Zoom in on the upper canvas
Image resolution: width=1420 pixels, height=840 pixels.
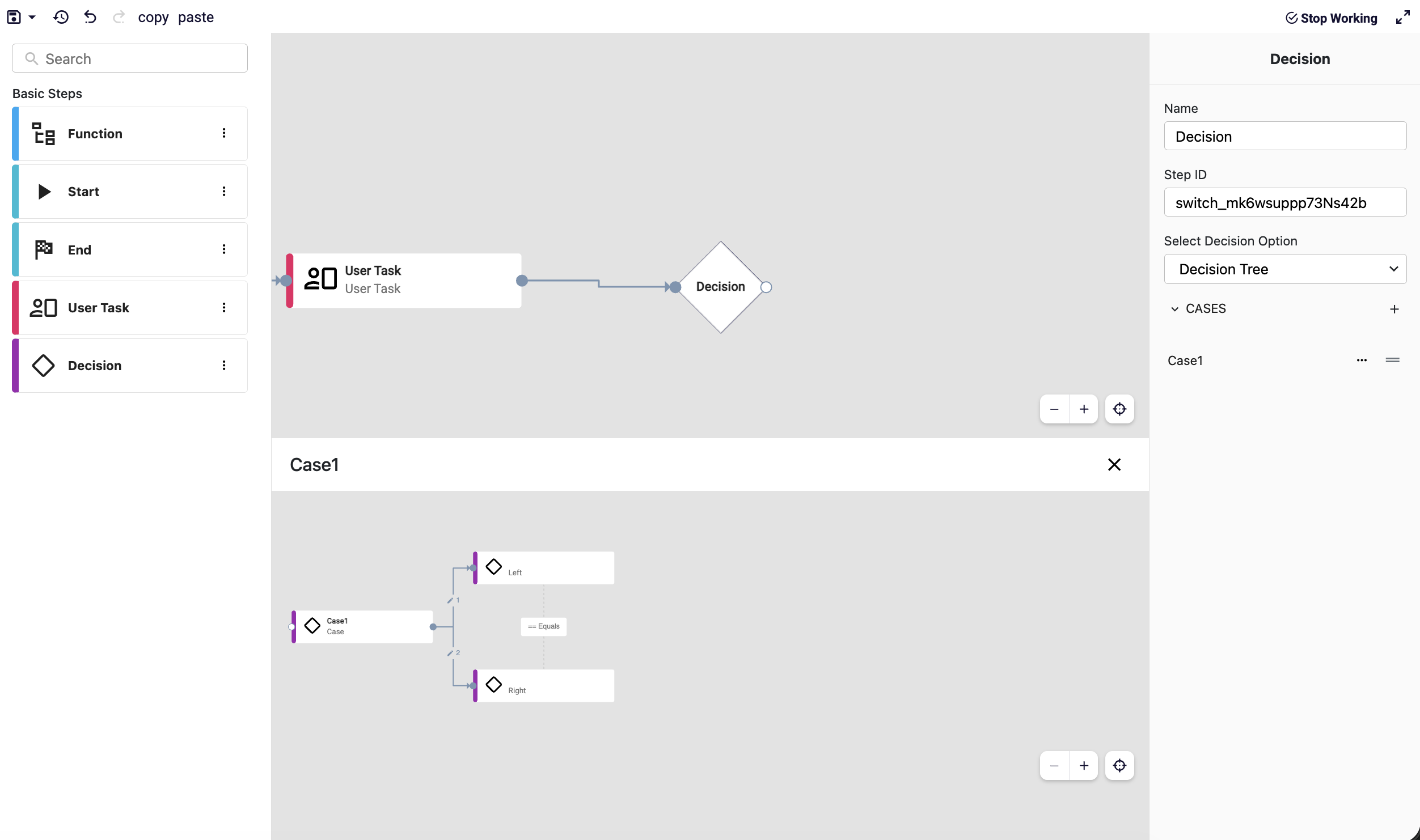[1084, 409]
